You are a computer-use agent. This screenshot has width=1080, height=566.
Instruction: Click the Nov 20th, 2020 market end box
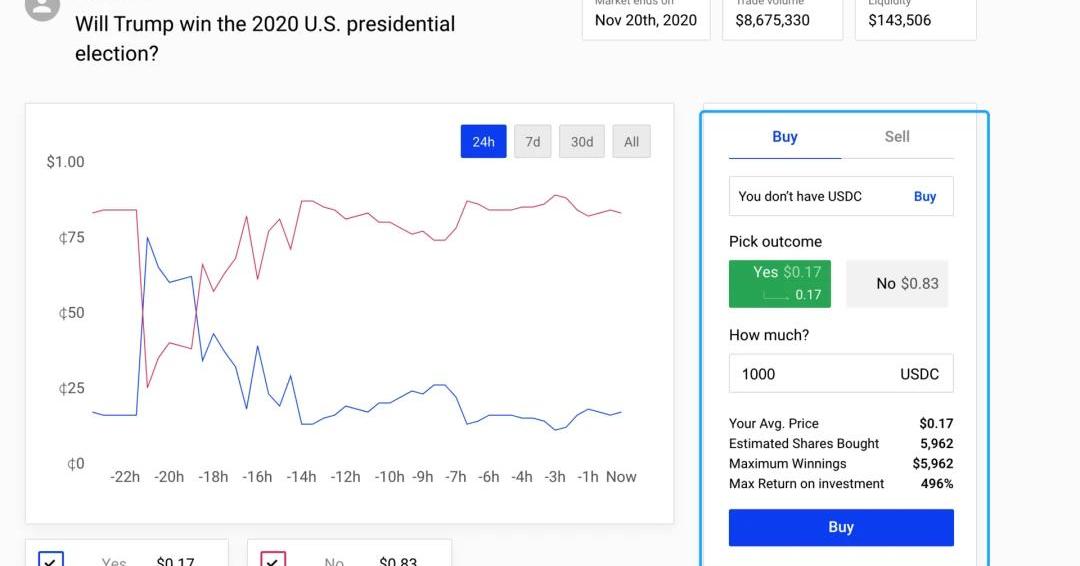click(646, 19)
